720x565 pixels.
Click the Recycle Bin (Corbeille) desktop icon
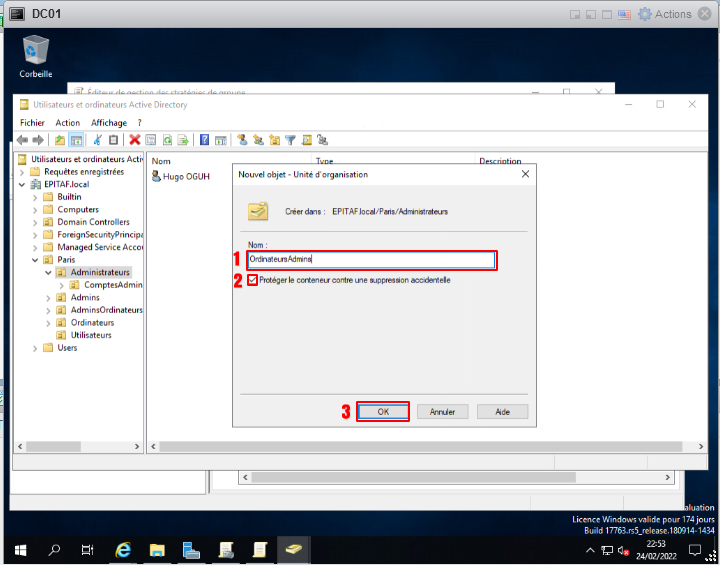[36, 56]
